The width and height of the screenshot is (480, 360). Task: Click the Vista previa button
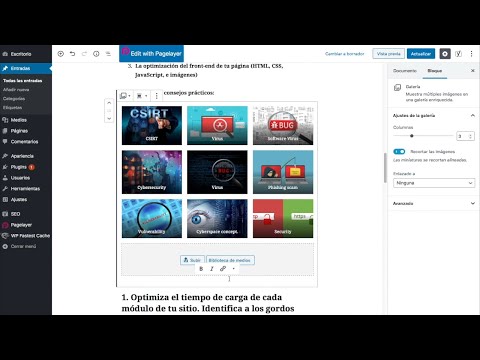tap(388, 54)
